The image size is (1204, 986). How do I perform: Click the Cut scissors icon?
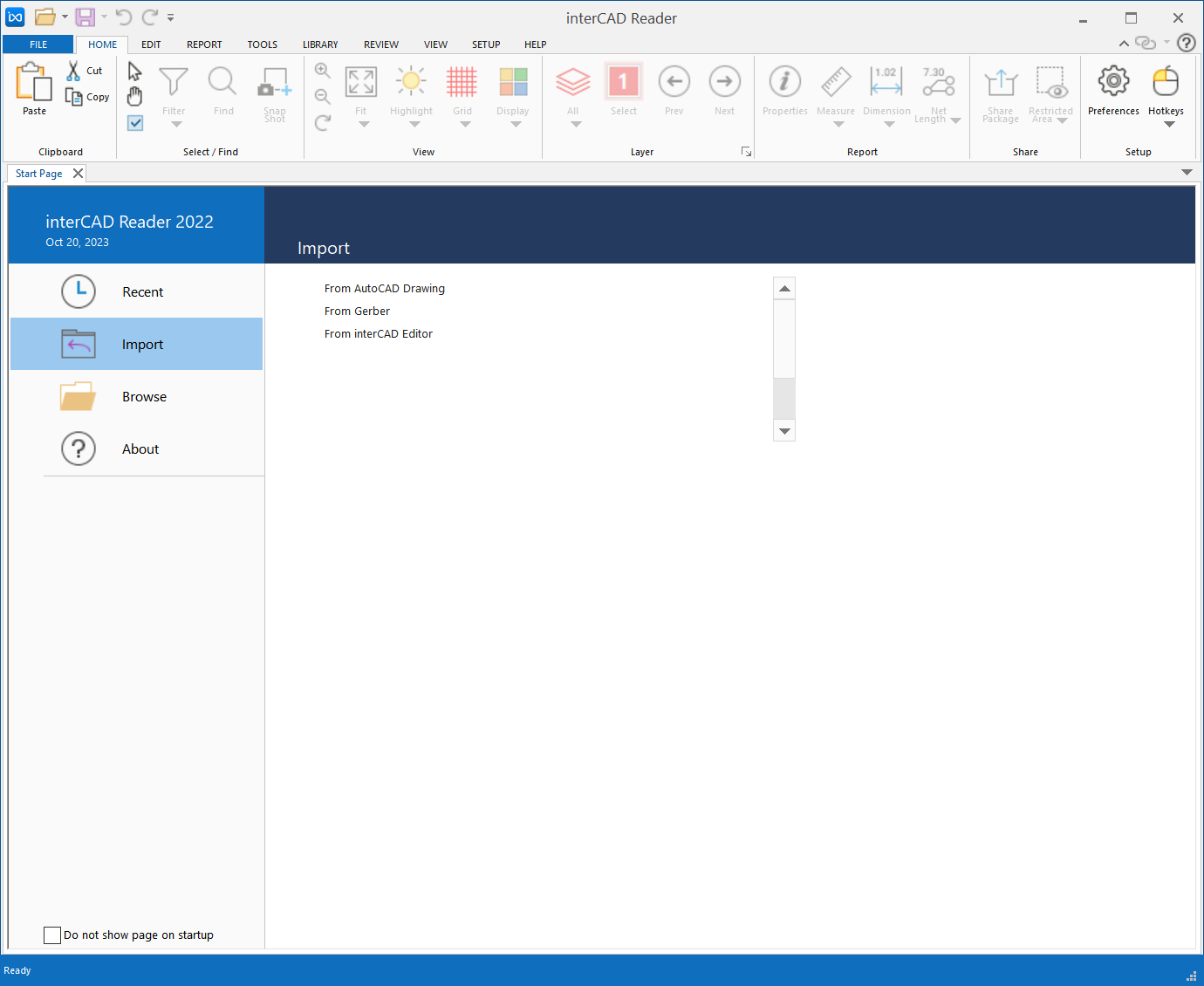pyautogui.click(x=74, y=71)
